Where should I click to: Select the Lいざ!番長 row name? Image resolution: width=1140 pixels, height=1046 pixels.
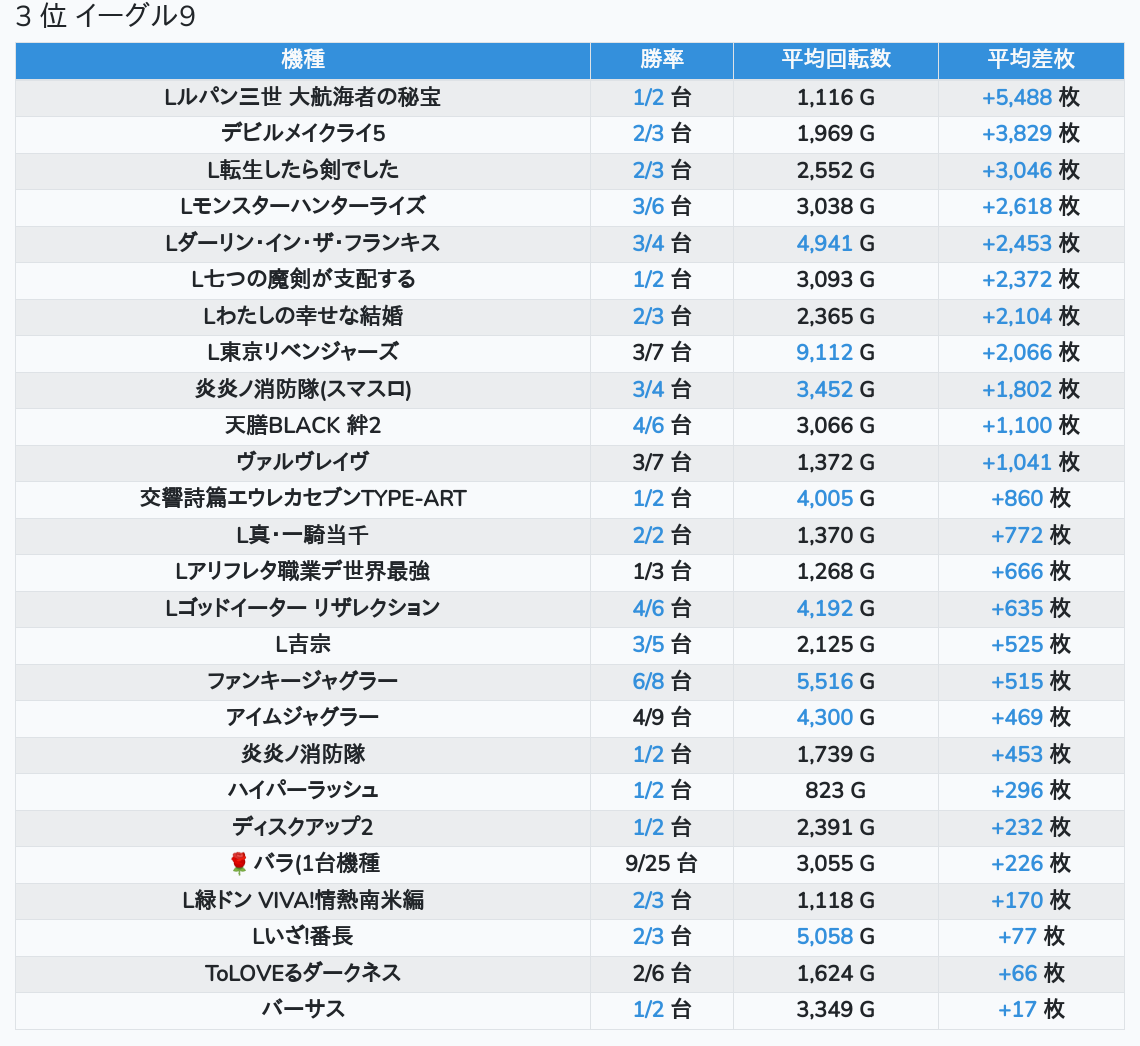pyautogui.click(x=302, y=936)
